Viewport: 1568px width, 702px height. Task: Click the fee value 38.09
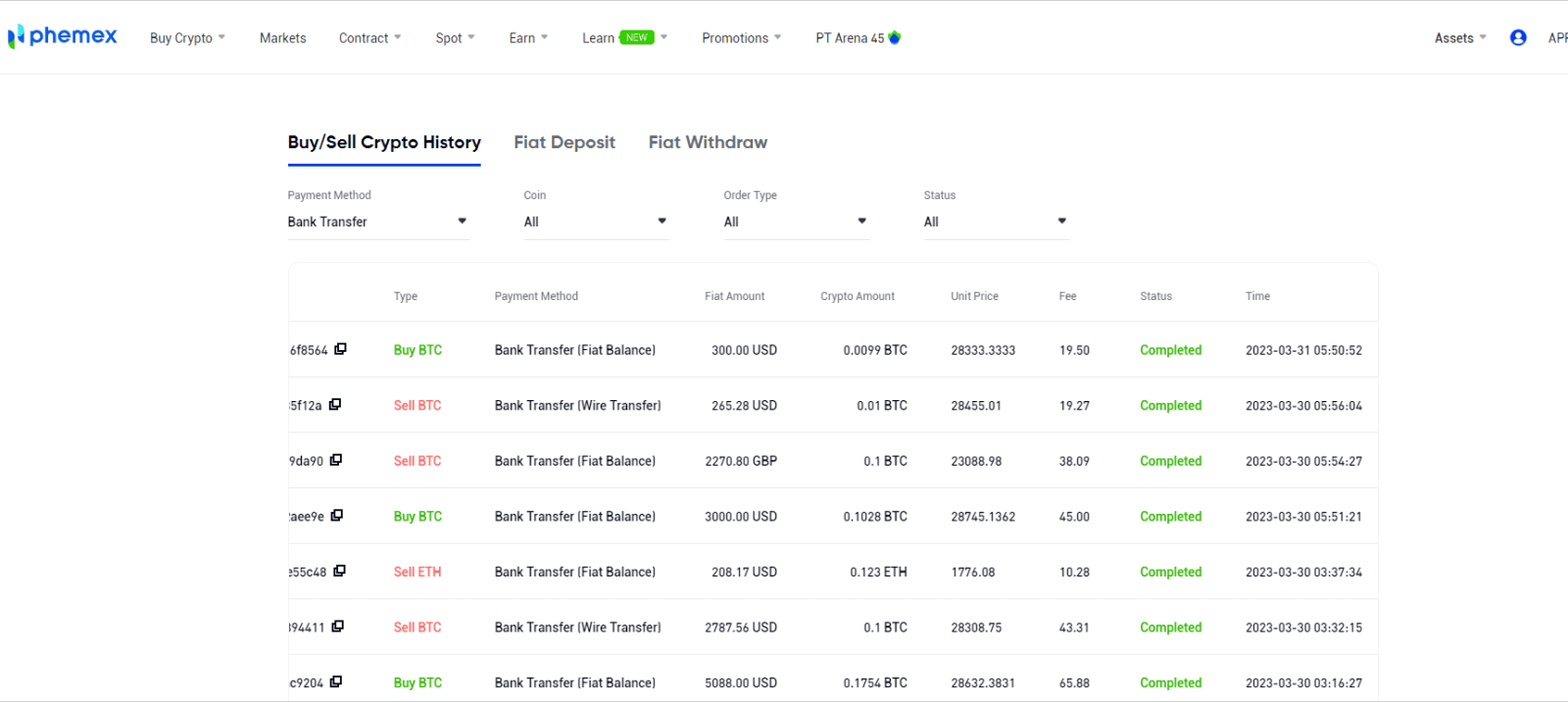point(1074,461)
